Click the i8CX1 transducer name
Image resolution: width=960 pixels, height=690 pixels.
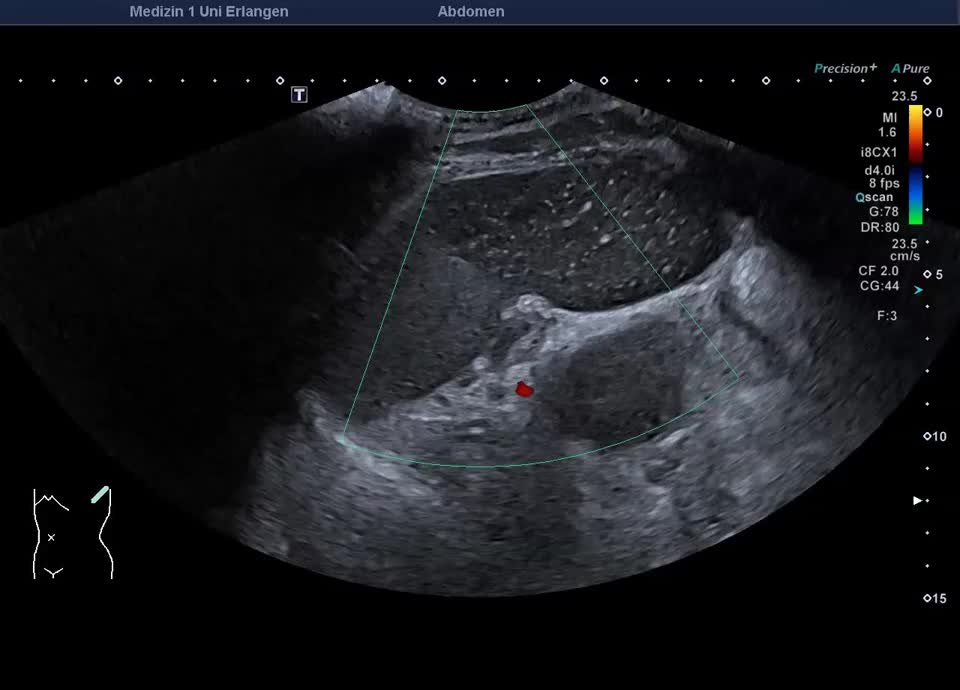point(879,153)
